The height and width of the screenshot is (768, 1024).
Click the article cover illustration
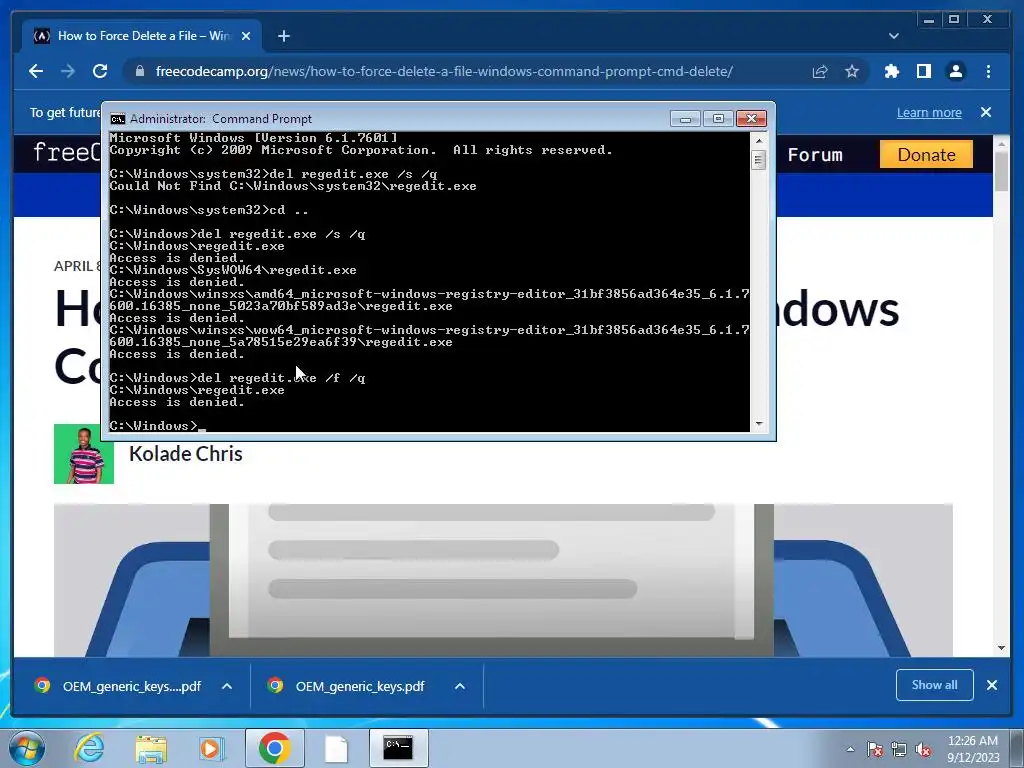503,580
